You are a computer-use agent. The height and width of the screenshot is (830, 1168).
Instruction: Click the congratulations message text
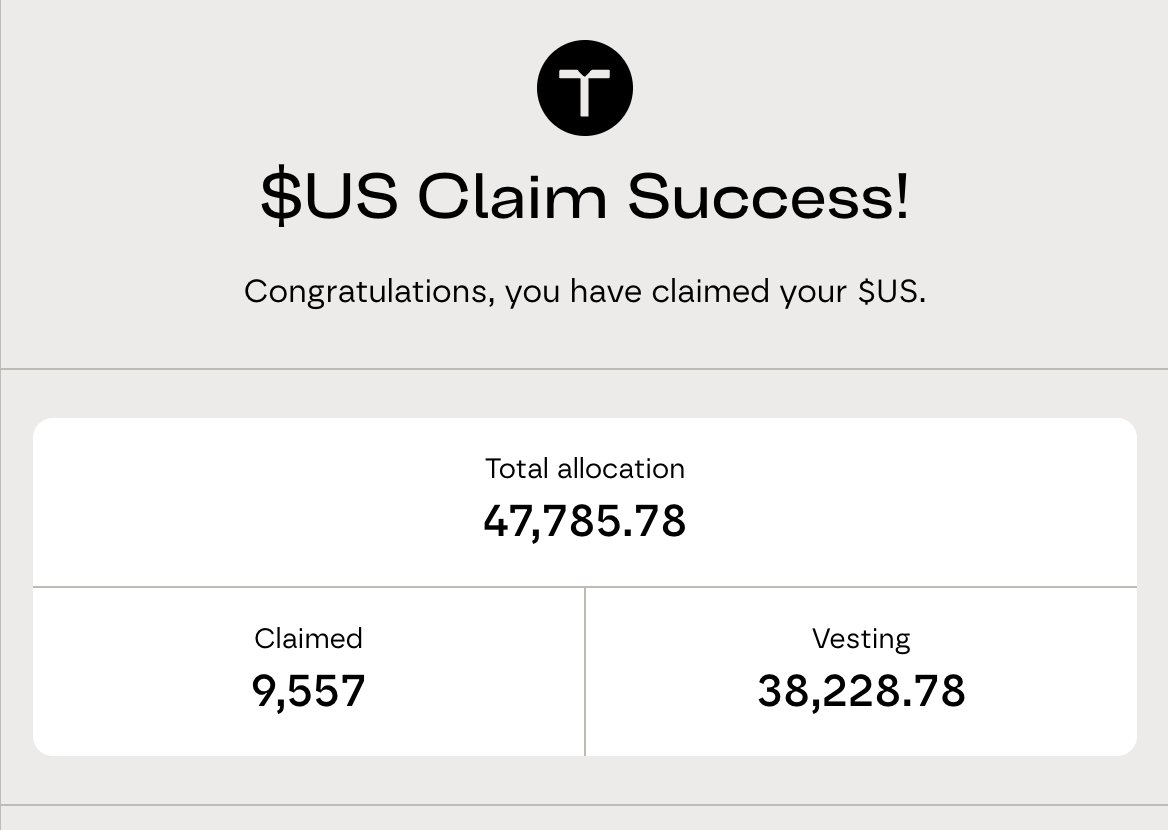585,292
